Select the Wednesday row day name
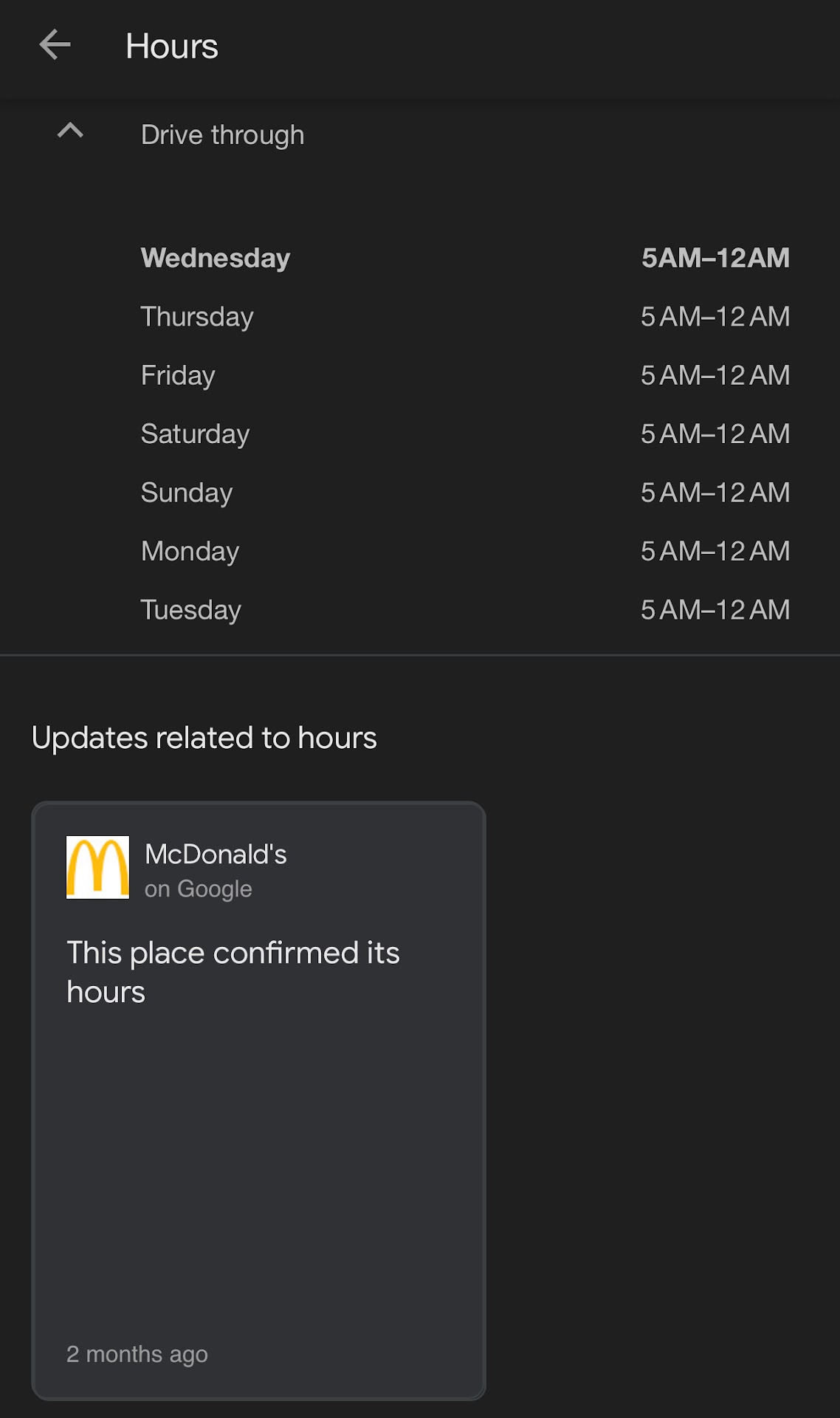840x1418 pixels. 215,258
